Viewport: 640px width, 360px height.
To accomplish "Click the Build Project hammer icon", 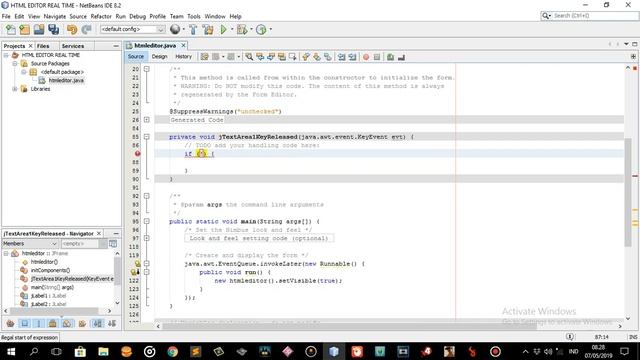I will click(x=193, y=29).
